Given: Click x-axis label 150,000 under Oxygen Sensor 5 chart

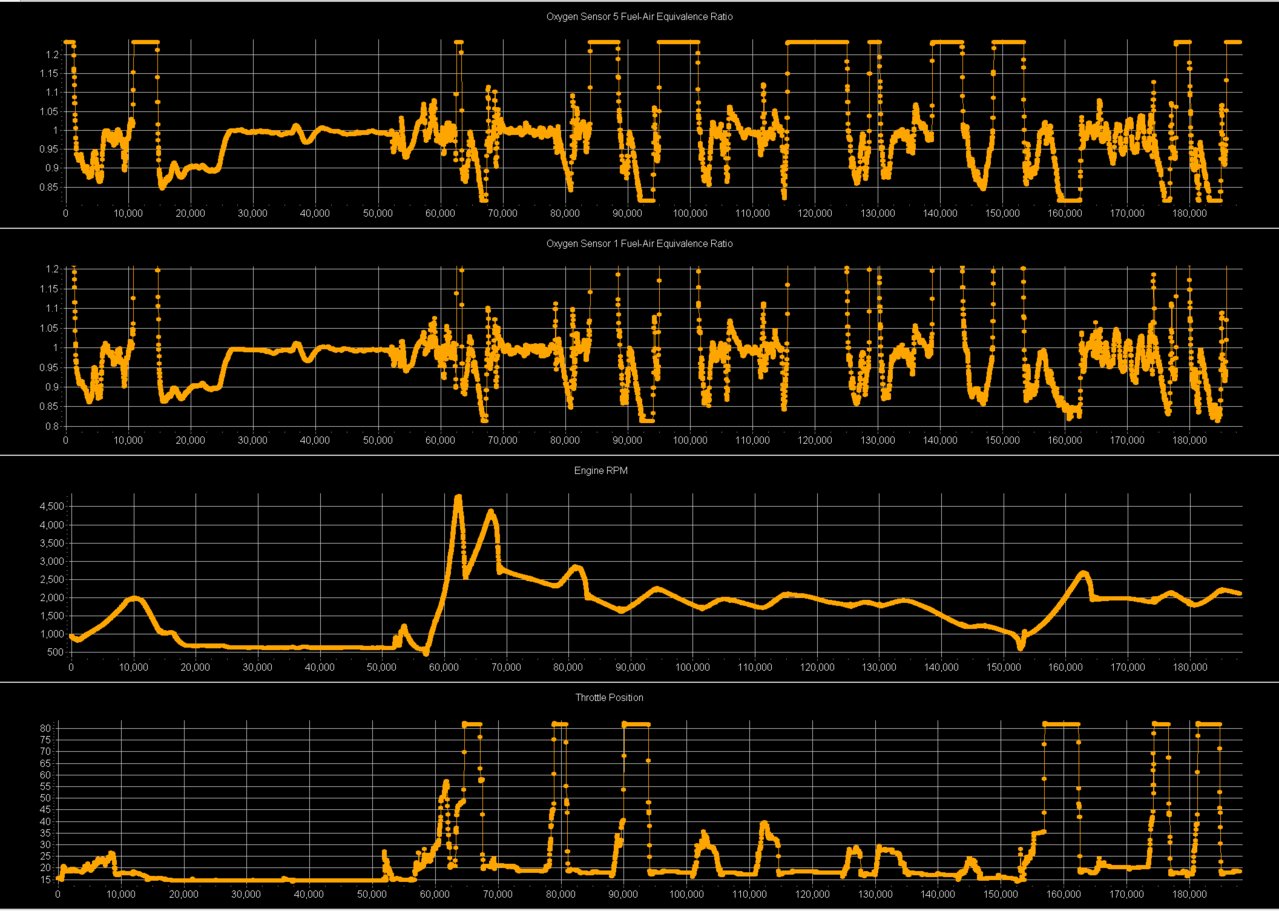Looking at the screenshot, I should click(1002, 213).
